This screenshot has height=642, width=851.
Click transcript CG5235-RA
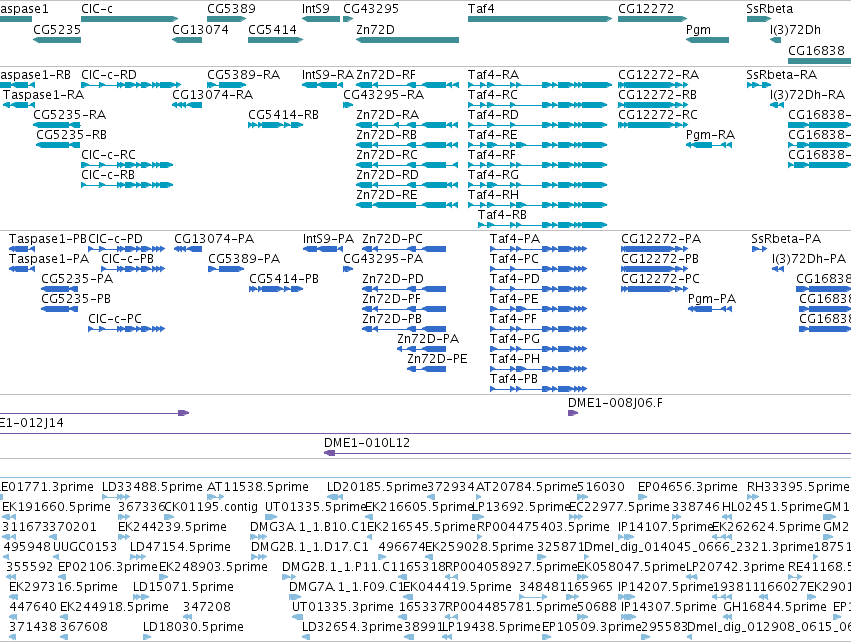56,125
